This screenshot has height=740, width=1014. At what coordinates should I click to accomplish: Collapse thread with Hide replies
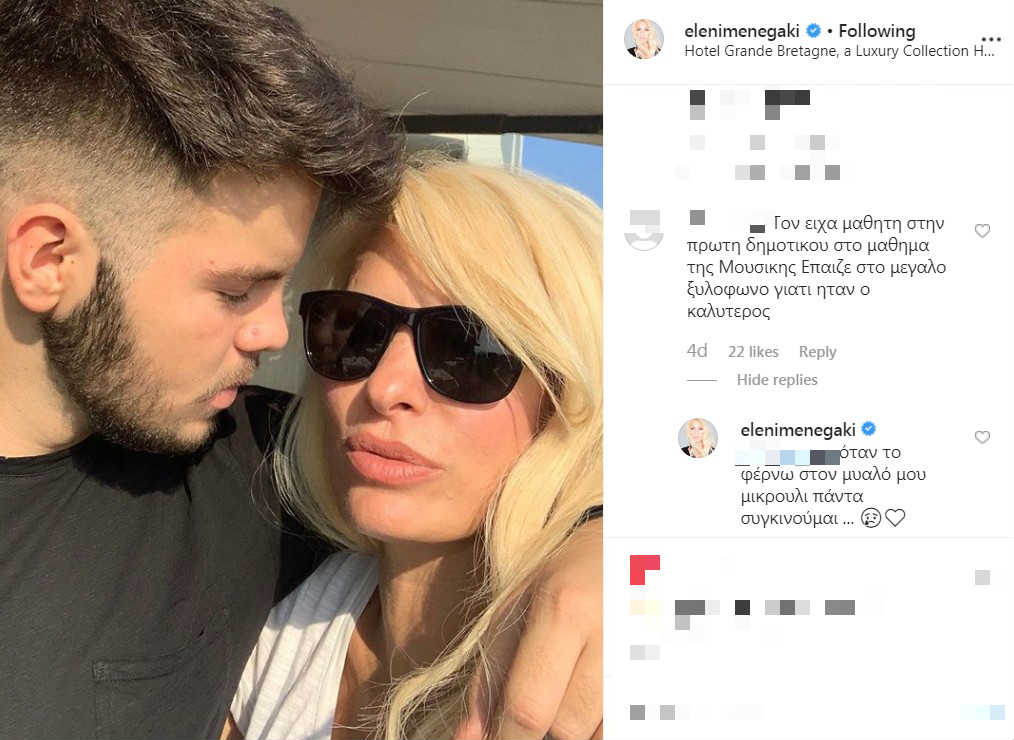[777, 380]
